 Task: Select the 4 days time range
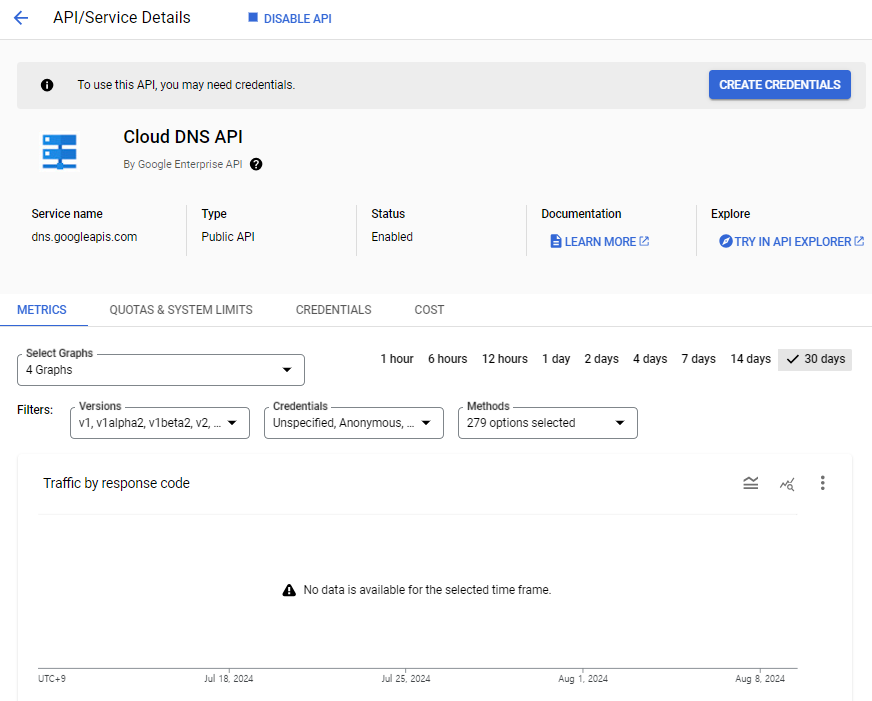650,359
